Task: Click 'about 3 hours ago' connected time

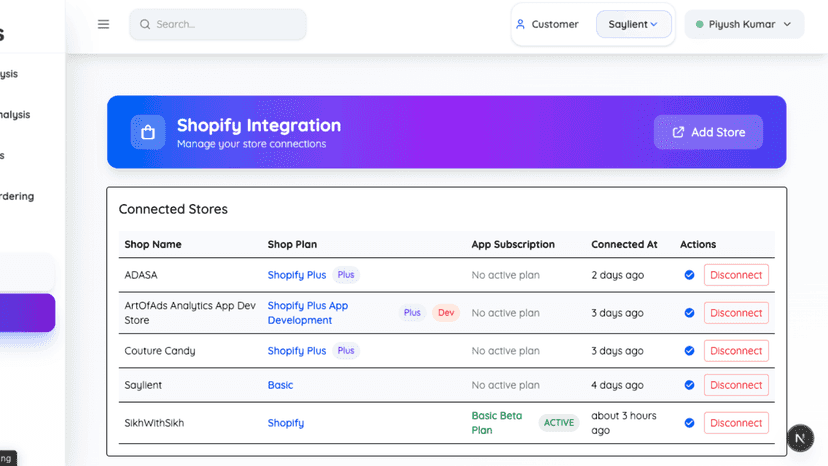Action: (624, 423)
